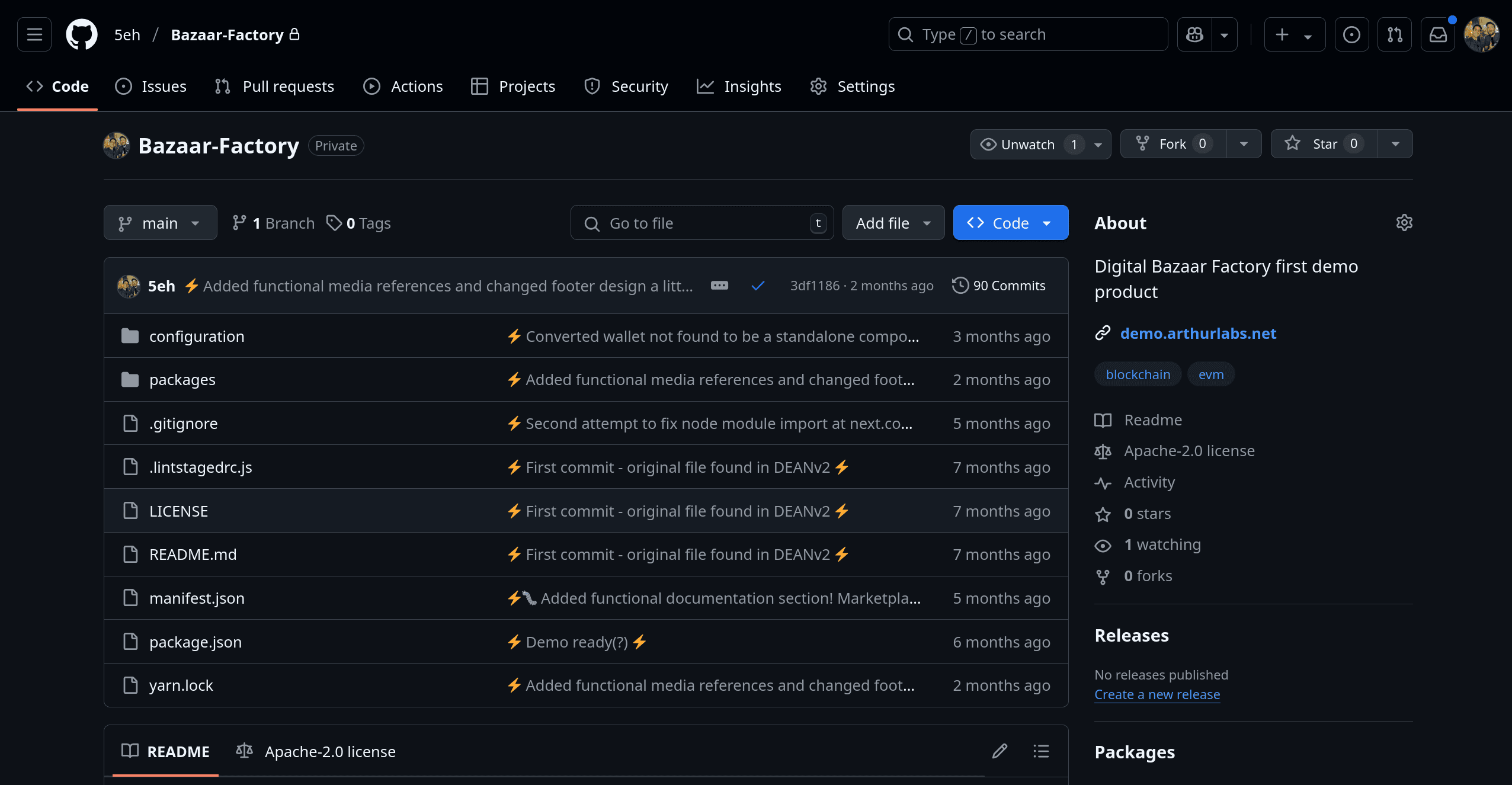This screenshot has width=1512, height=785.
Task: Open the notifications inbox icon
Action: [1438, 34]
